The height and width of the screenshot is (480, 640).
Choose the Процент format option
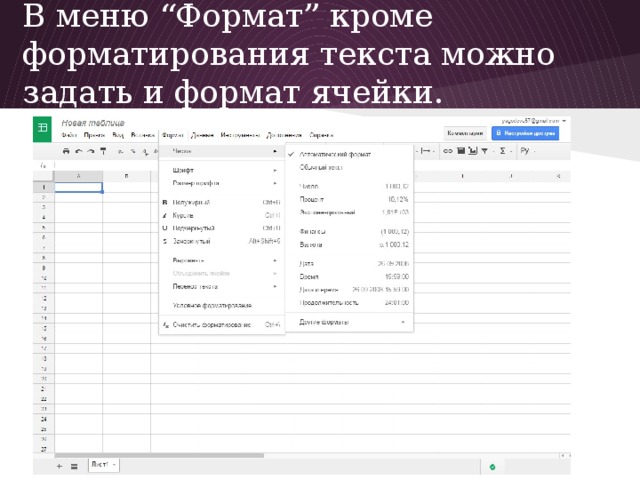coord(349,199)
